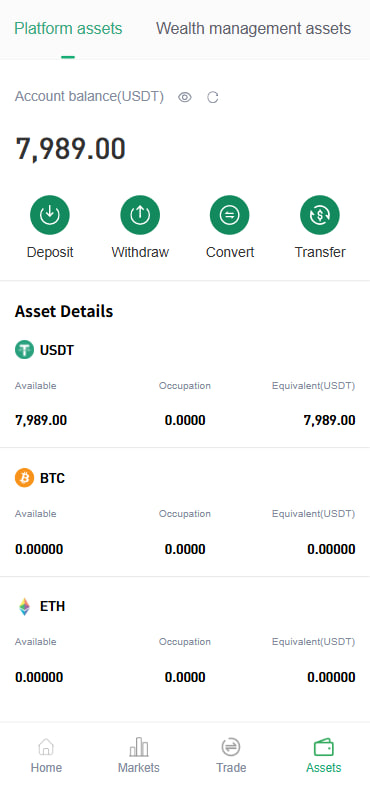Open Convert via its circular icon
Viewport: 370px width, 802px height.
point(230,215)
